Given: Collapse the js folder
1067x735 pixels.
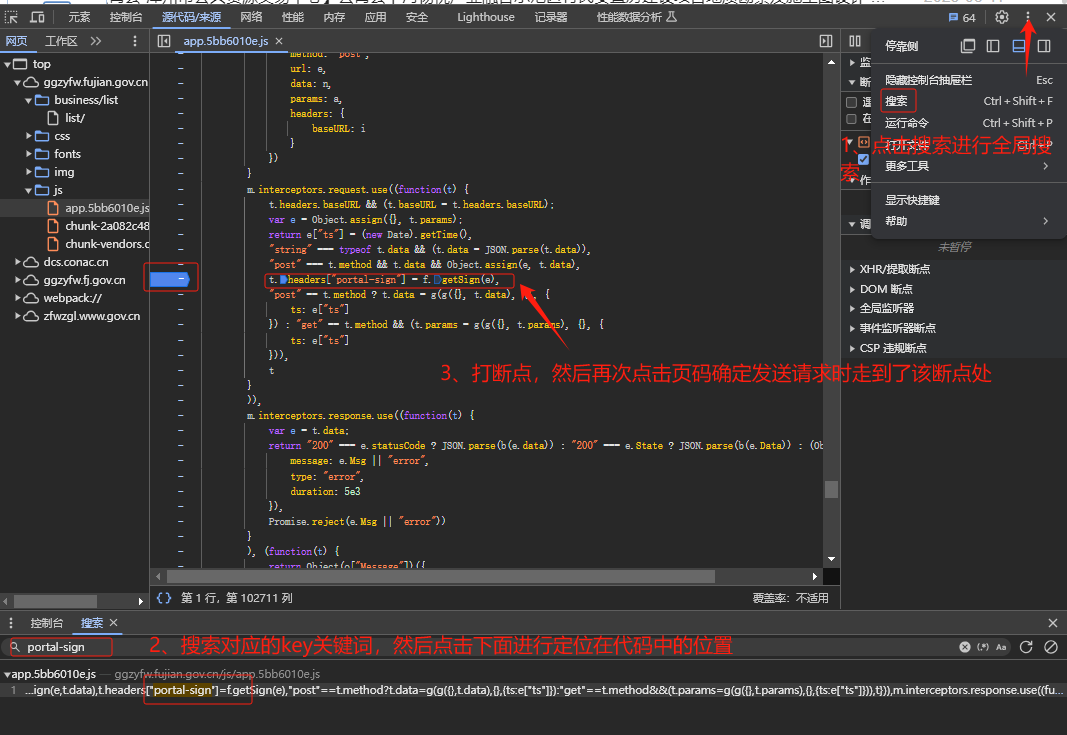Looking at the screenshot, I should coord(29,190).
